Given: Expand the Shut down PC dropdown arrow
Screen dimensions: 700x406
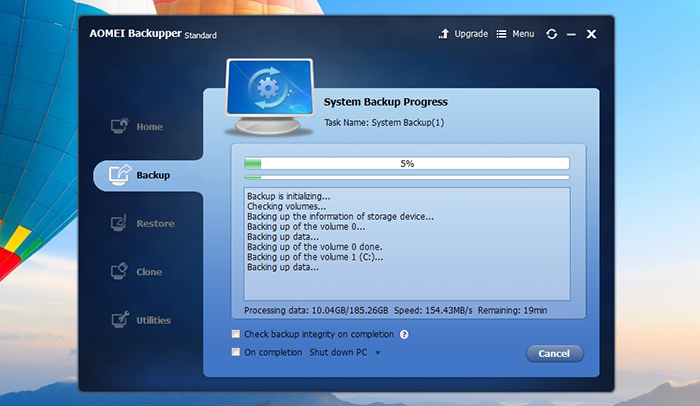Looking at the screenshot, I should 378,352.
